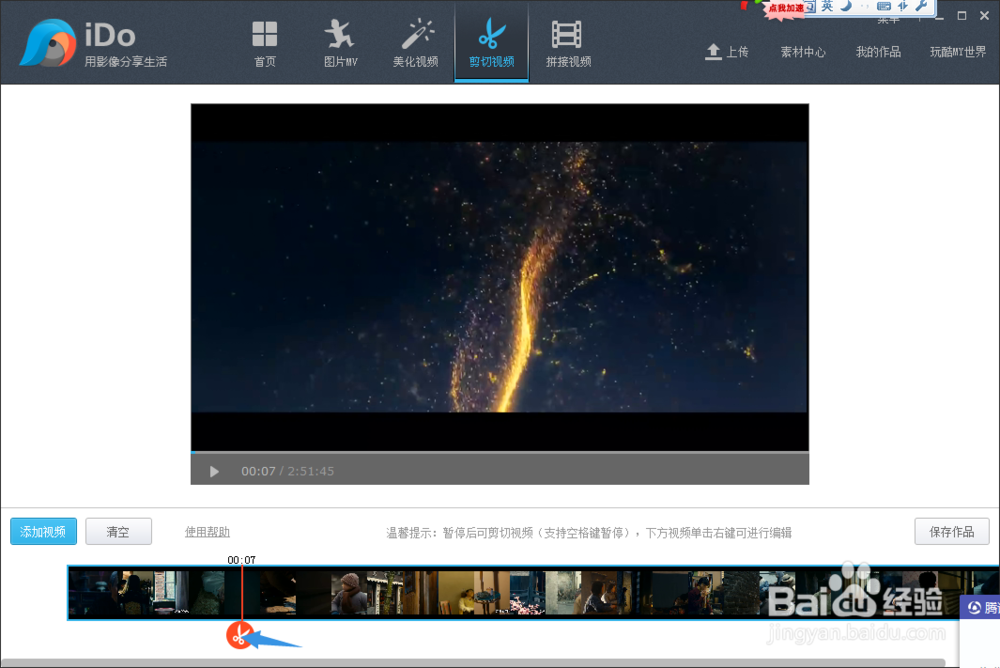Click the 保存作品 save work button
Screen dimensions: 1000x668
pyautogui.click(x=952, y=531)
